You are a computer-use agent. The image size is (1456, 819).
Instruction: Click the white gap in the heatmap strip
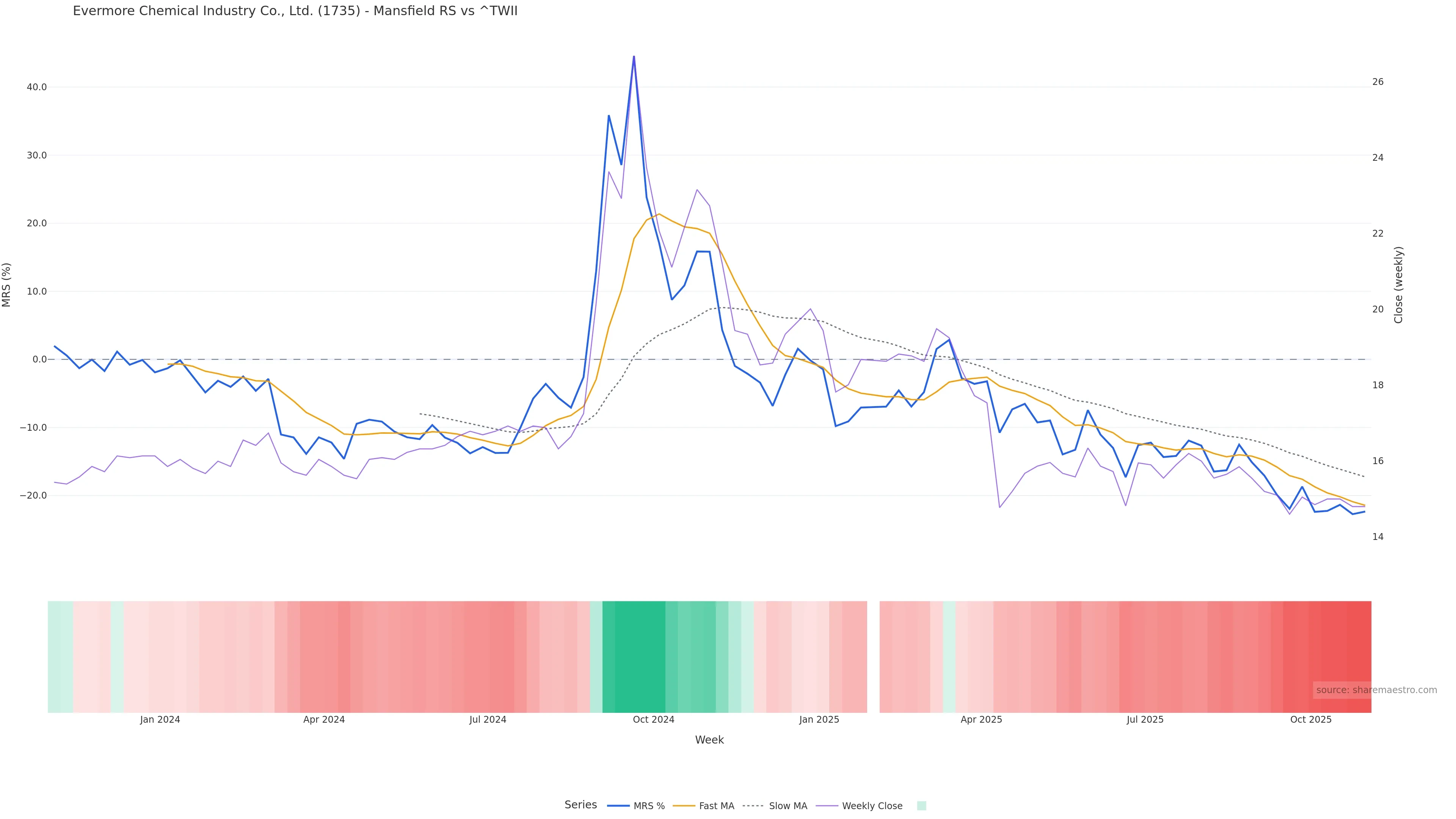(873, 657)
